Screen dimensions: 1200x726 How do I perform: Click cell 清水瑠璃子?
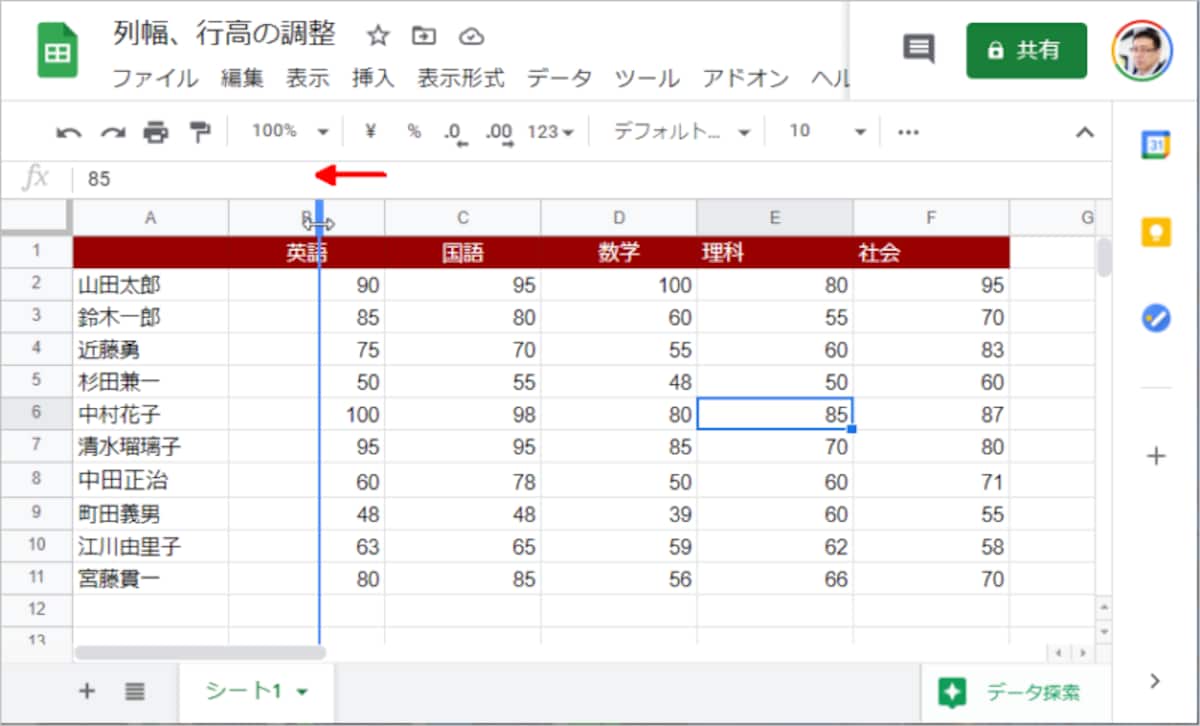click(151, 446)
